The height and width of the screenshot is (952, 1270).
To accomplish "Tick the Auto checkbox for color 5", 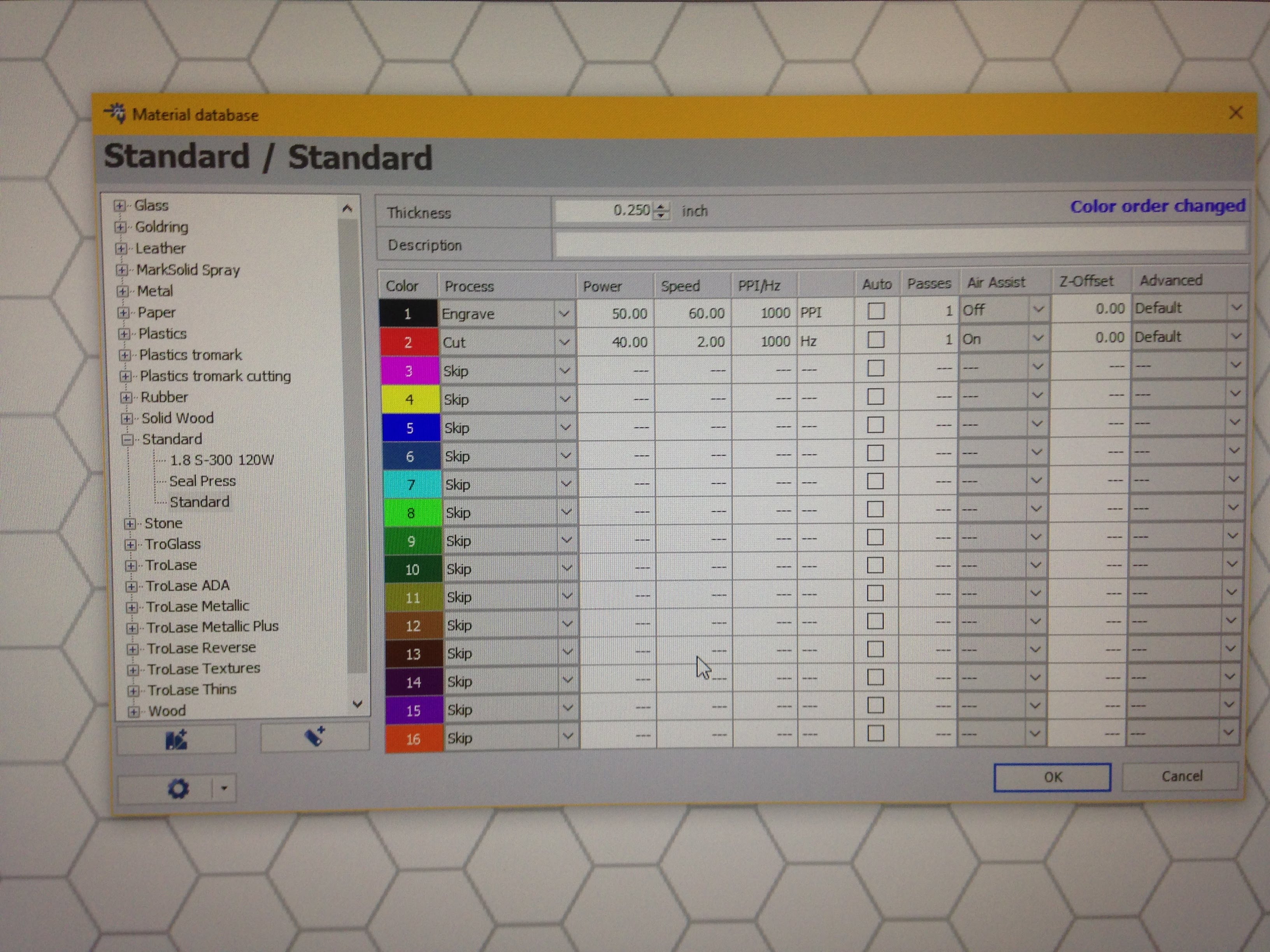I will click(875, 425).
